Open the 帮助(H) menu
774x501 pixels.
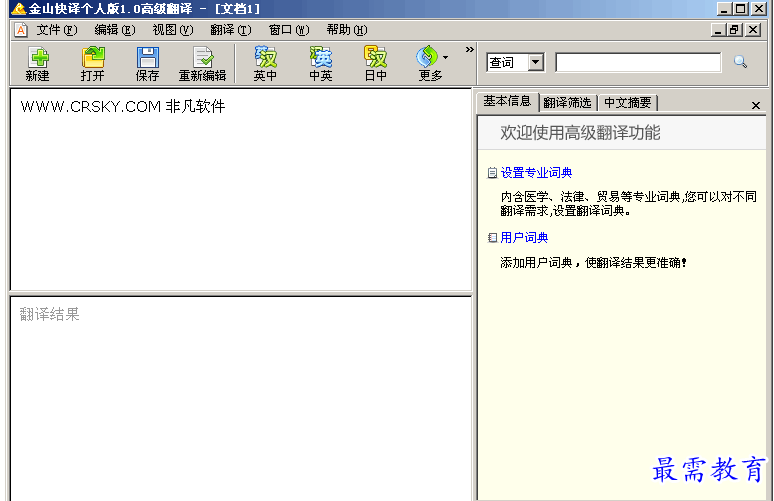(x=347, y=30)
